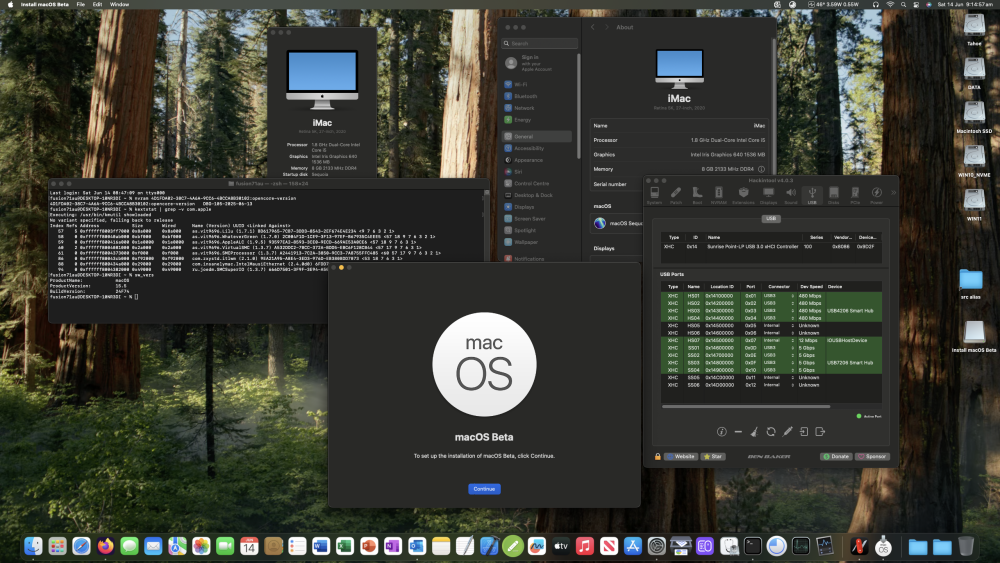Click the back arrow in System Settings
1000x563 pixels.
[x=592, y=27]
